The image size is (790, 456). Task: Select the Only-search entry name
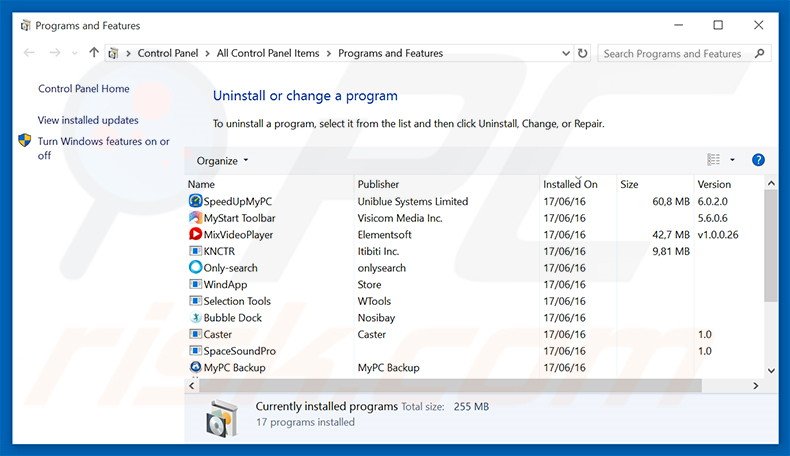point(230,268)
